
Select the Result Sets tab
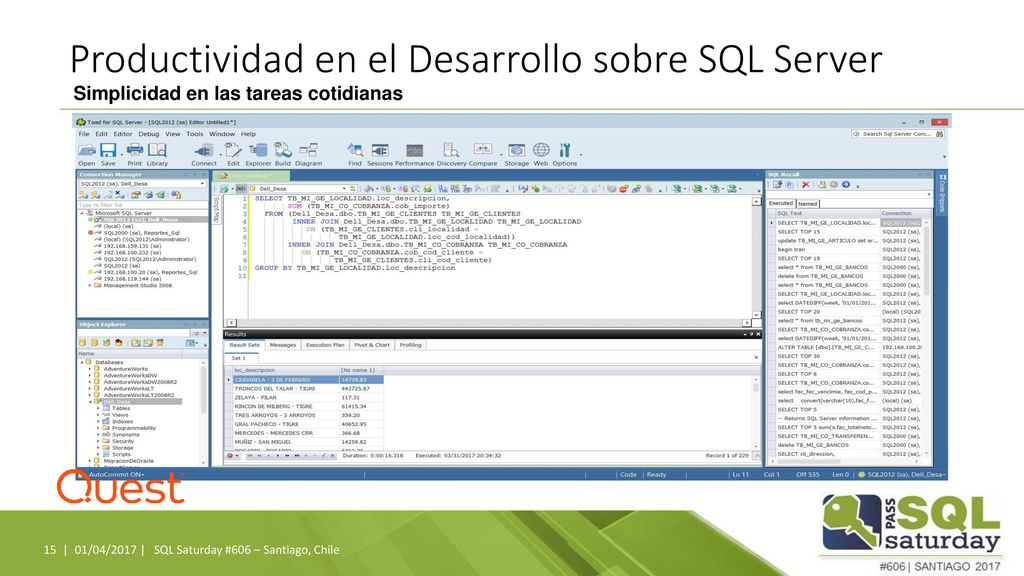pyautogui.click(x=244, y=345)
